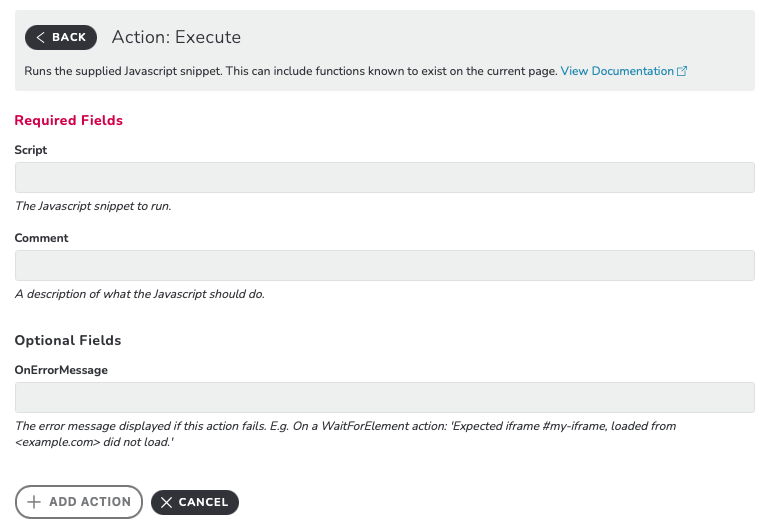Click the error message help text with example.com

pyautogui.click(x=345, y=434)
